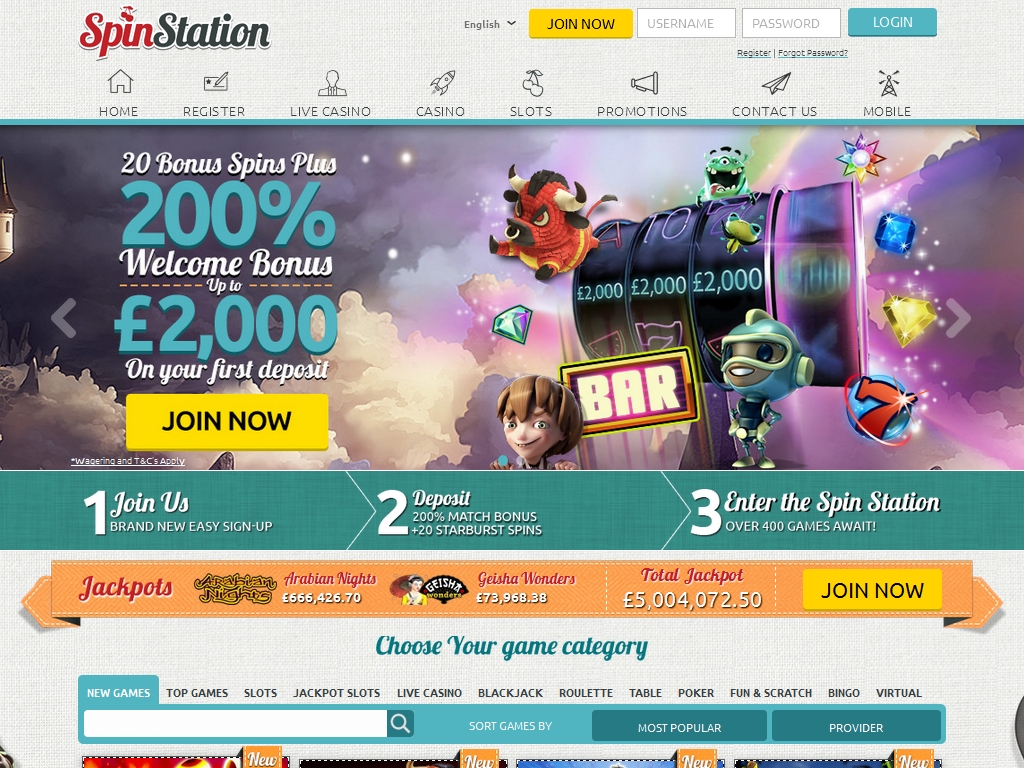Screen dimensions: 1024x768
Task: Expand the English language dropdown
Action: [x=490, y=24]
